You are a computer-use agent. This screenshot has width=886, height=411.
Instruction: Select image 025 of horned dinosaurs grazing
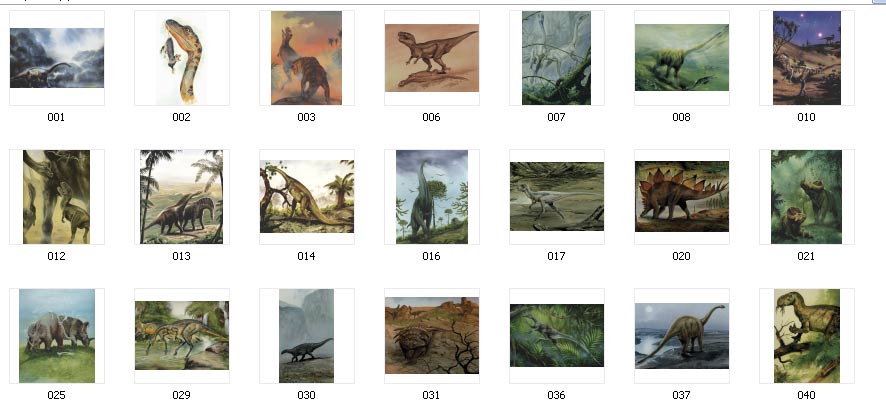coord(57,336)
